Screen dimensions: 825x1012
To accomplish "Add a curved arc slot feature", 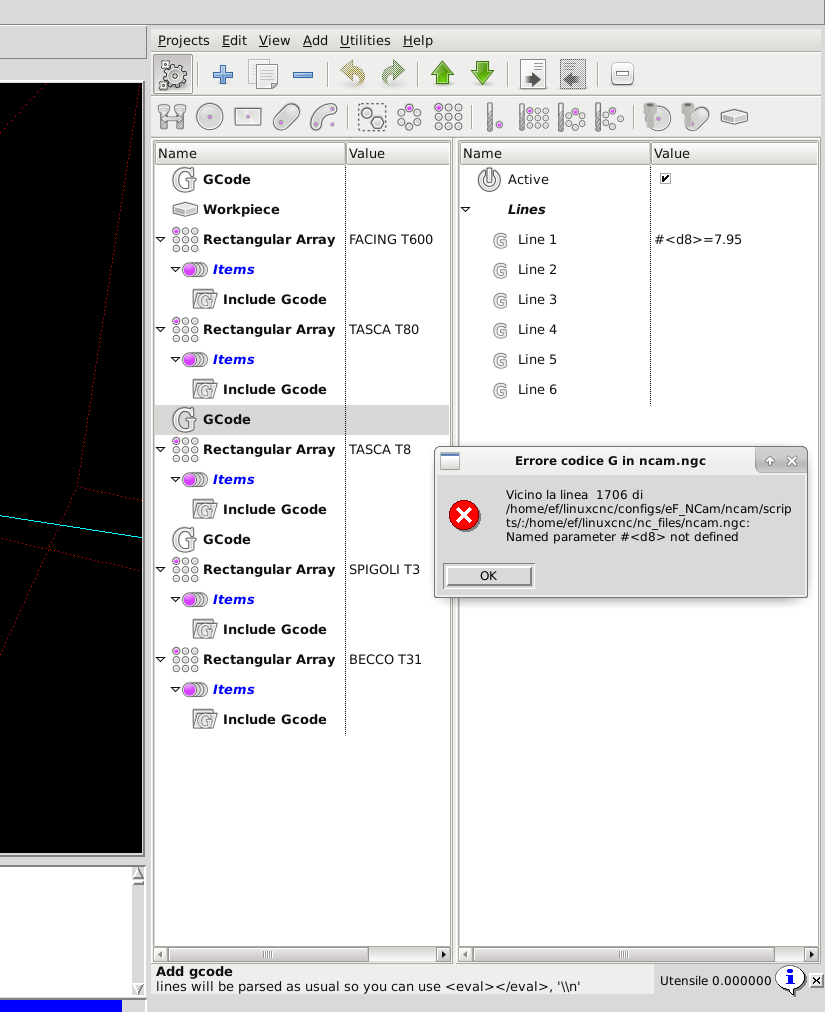I will (x=324, y=117).
